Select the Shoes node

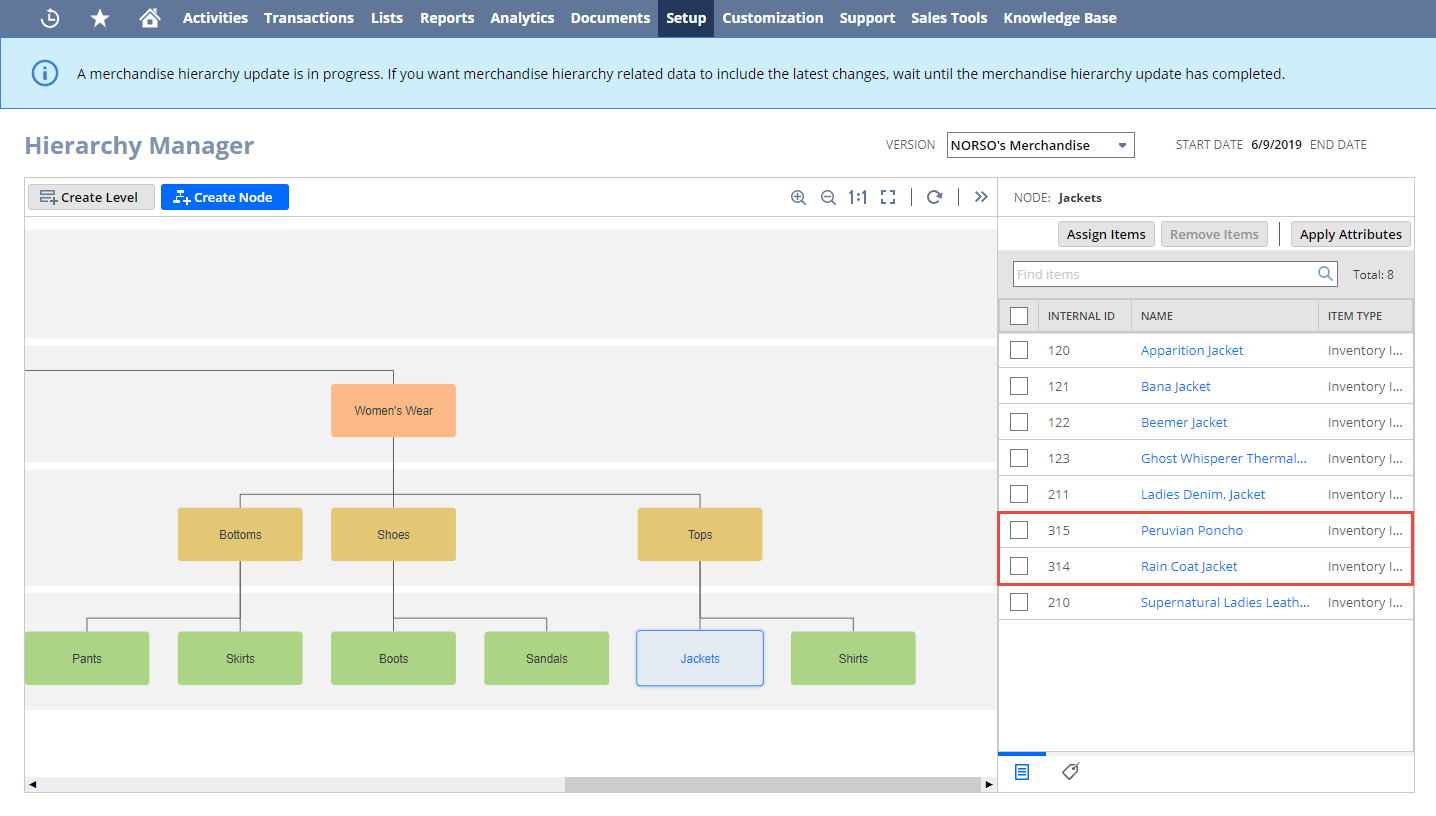(x=393, y=534)
